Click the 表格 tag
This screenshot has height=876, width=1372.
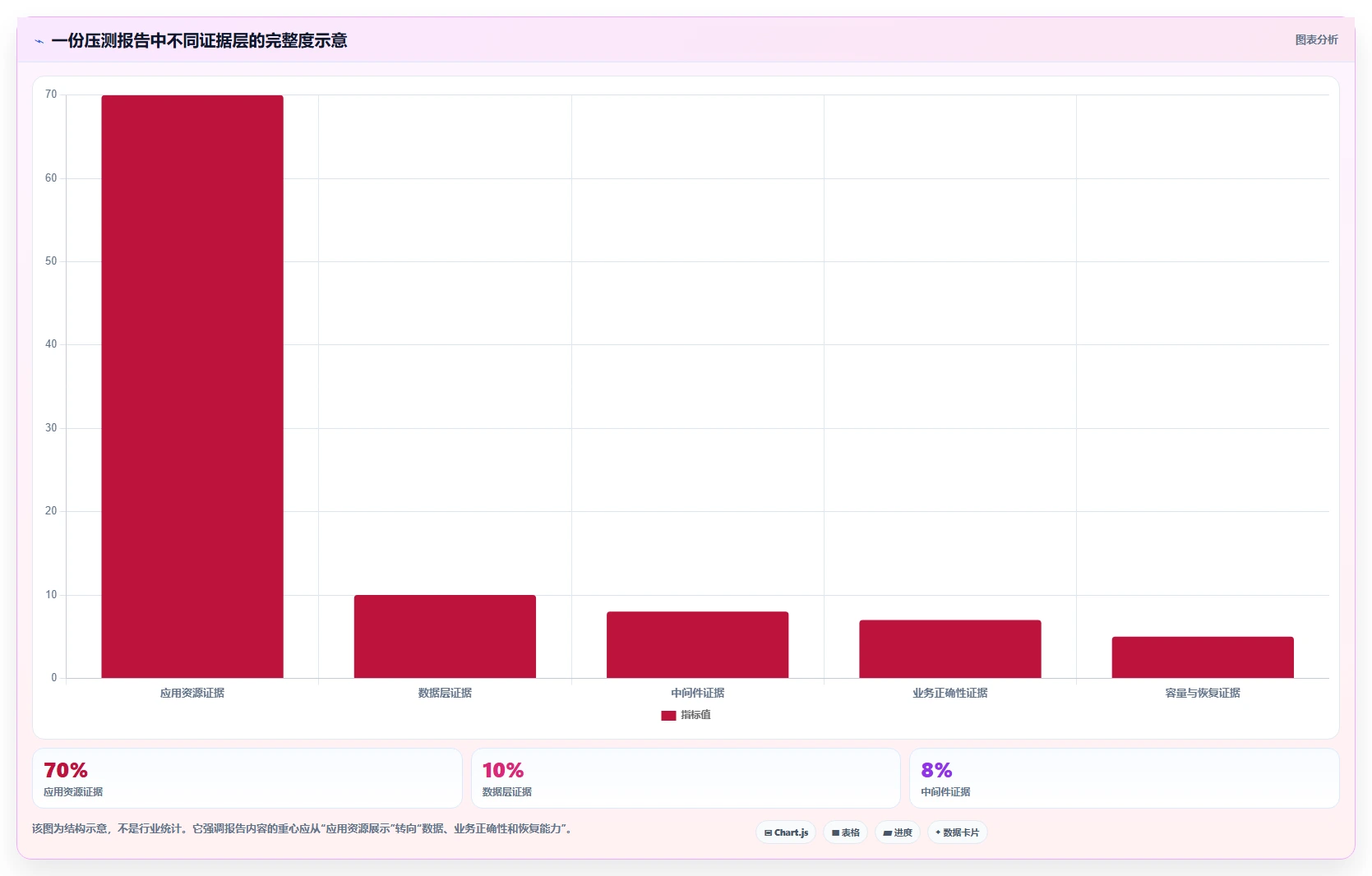[845, 832]
